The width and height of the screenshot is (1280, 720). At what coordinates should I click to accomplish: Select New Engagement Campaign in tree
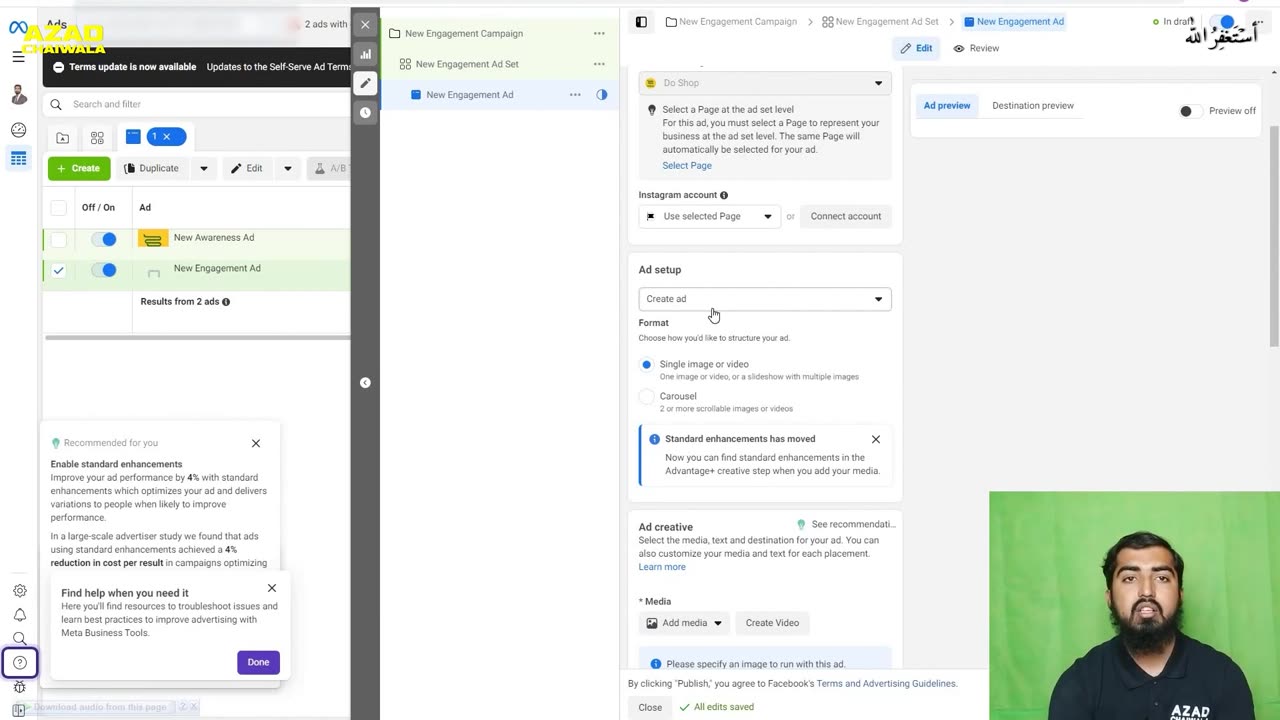[x=464, y=33]
